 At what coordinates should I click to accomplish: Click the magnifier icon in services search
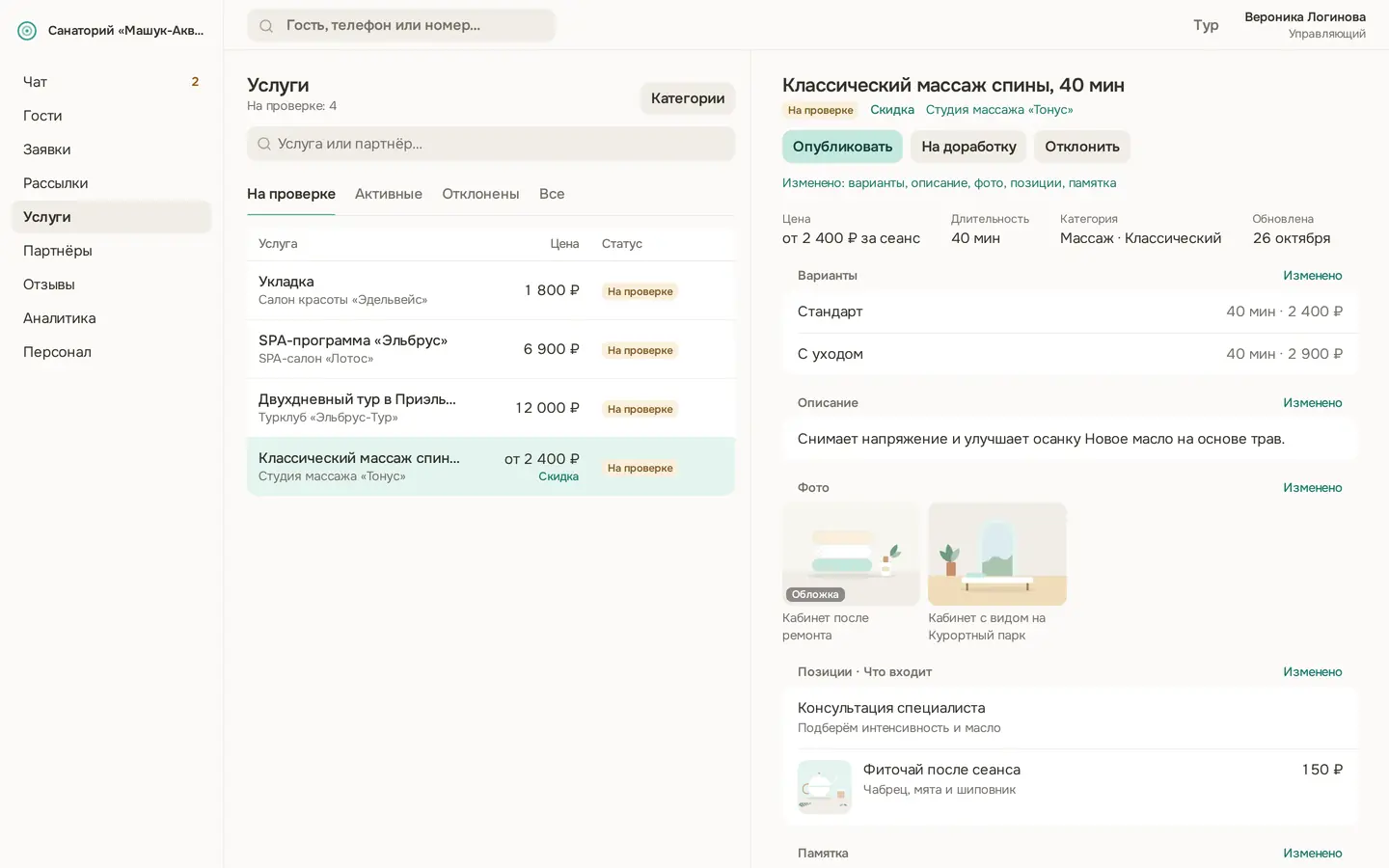[264, 144]
